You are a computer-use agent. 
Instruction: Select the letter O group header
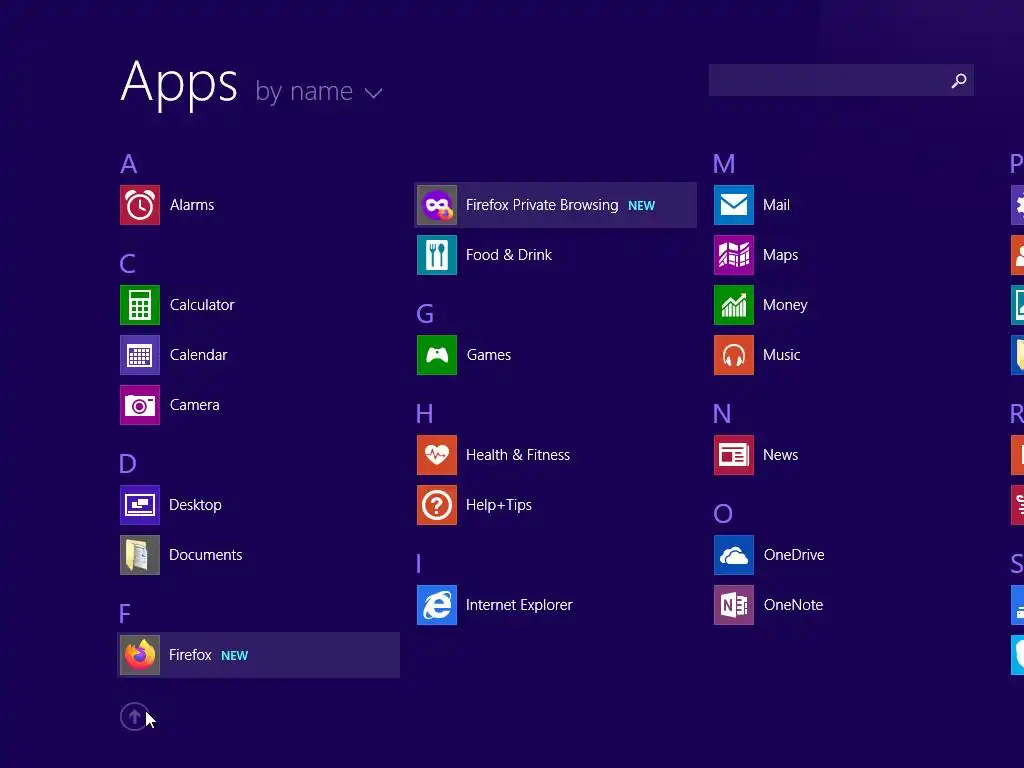pyautogui.click(x=723, y=514)
